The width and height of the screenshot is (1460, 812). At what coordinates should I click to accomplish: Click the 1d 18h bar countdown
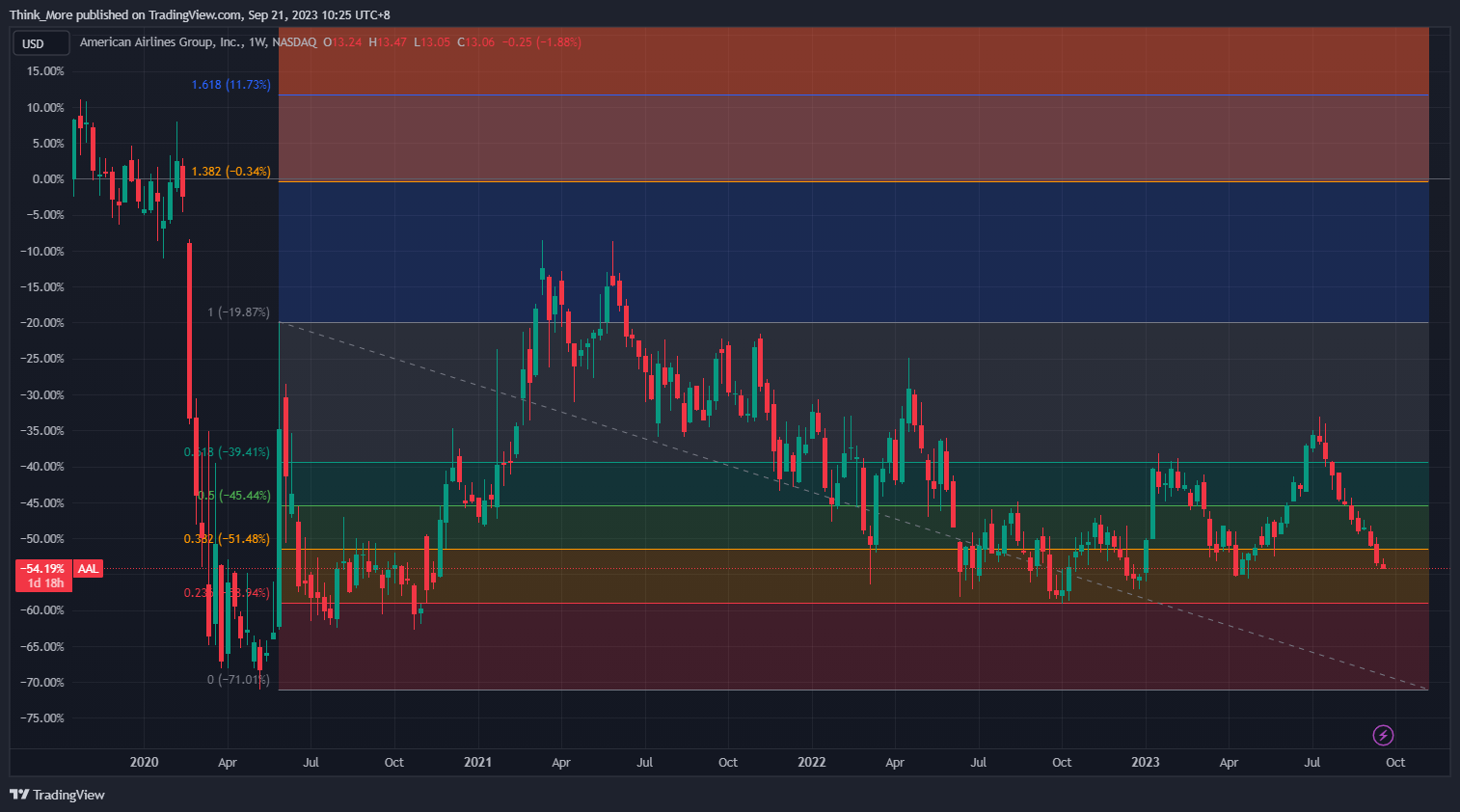[x=45, y=583]
